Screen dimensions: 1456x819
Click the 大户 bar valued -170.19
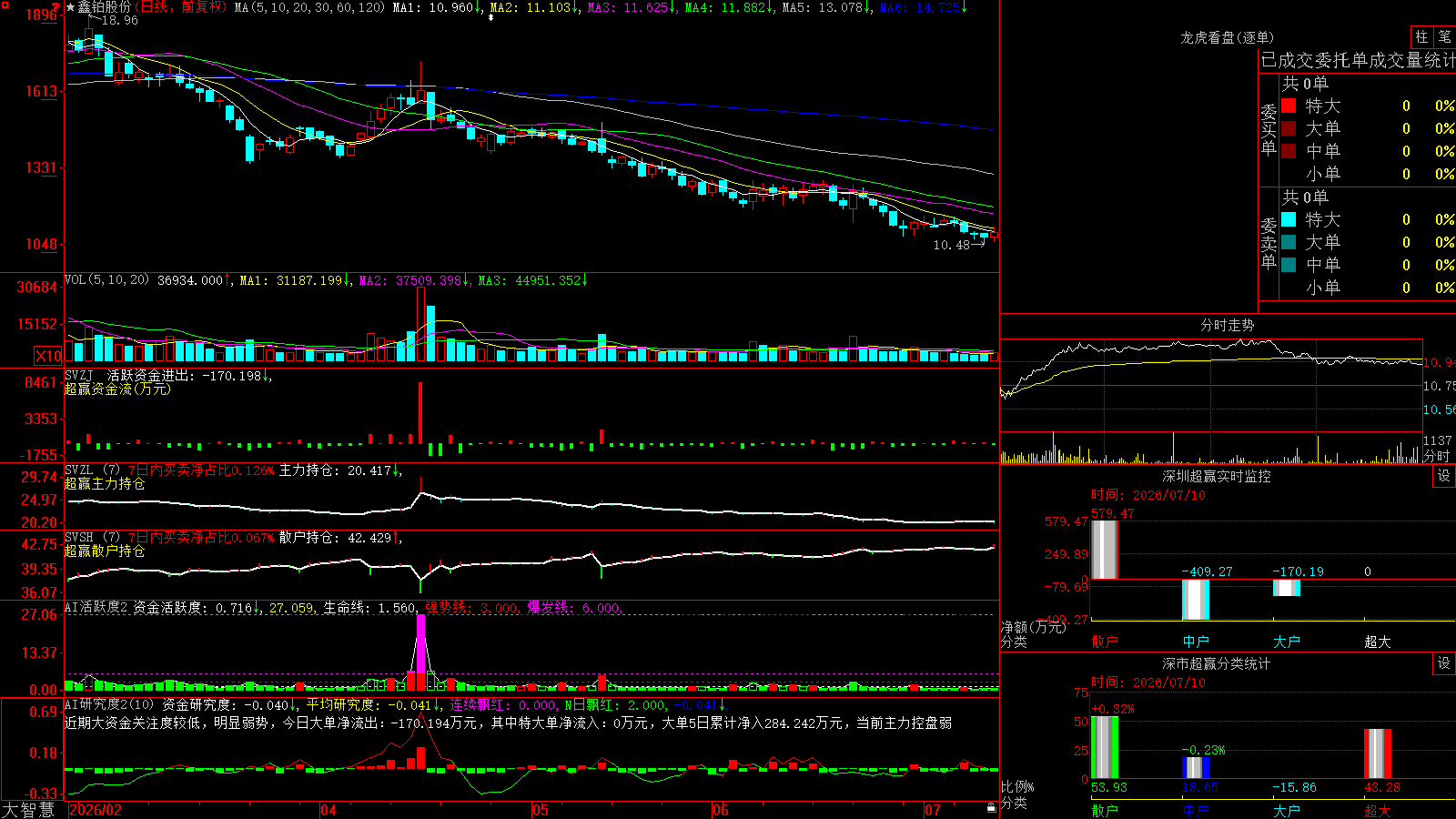[x=1287, y=588]
